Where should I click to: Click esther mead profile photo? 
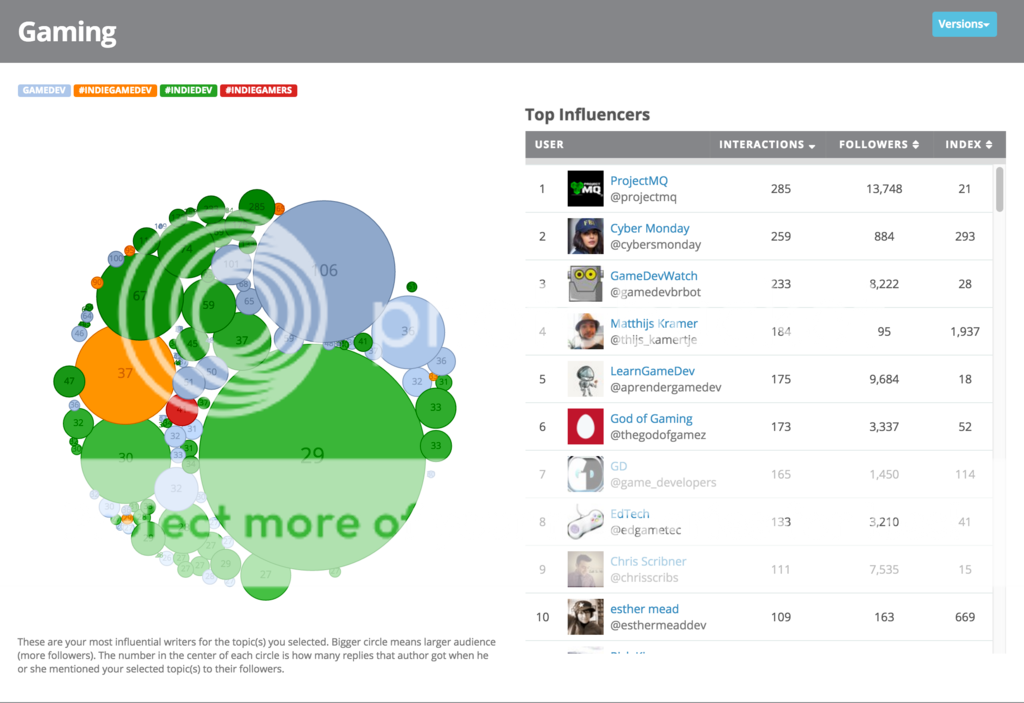tap(585, 617)
